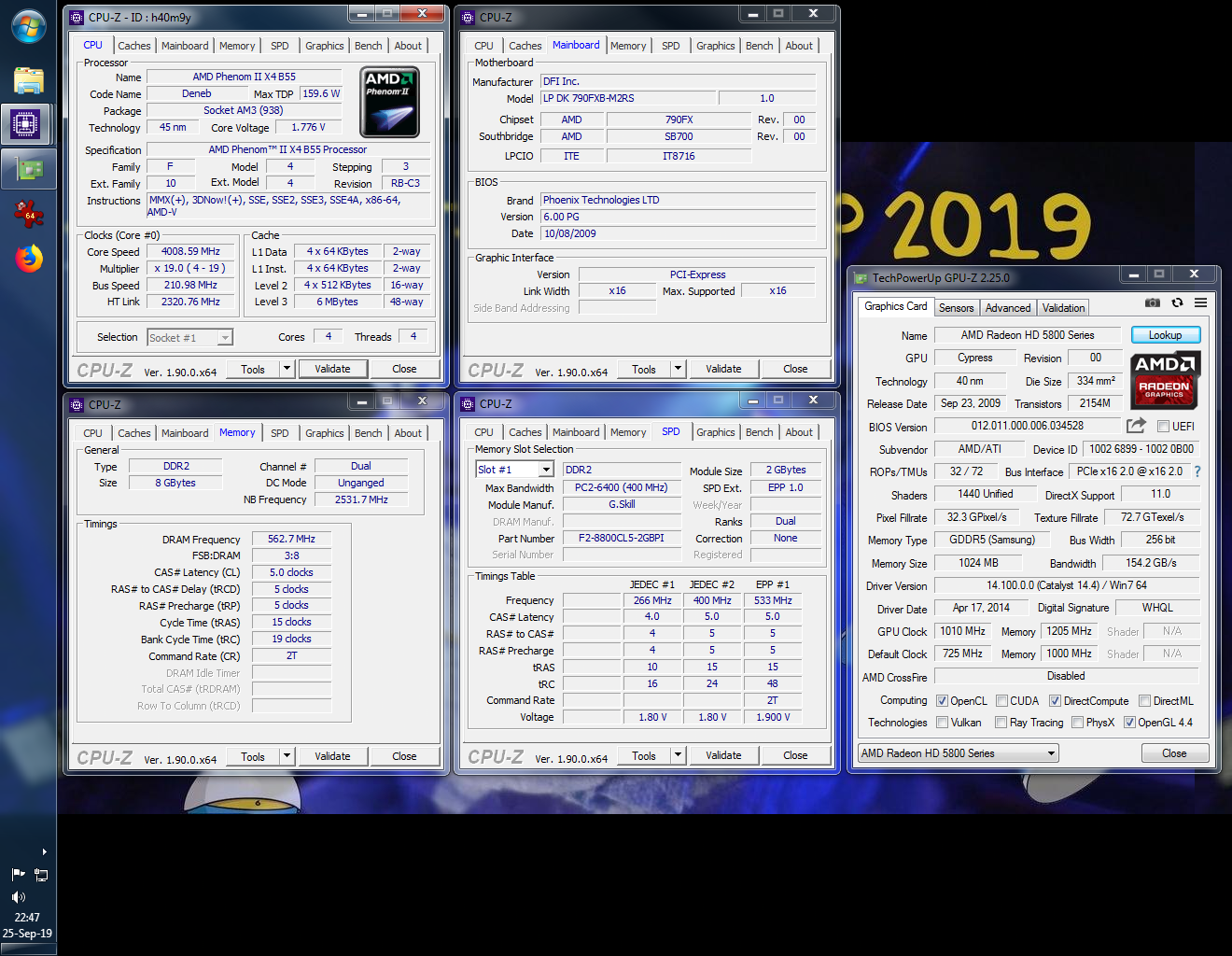Expand Tools arrow in CPU tab window

[x=287, y=369]
